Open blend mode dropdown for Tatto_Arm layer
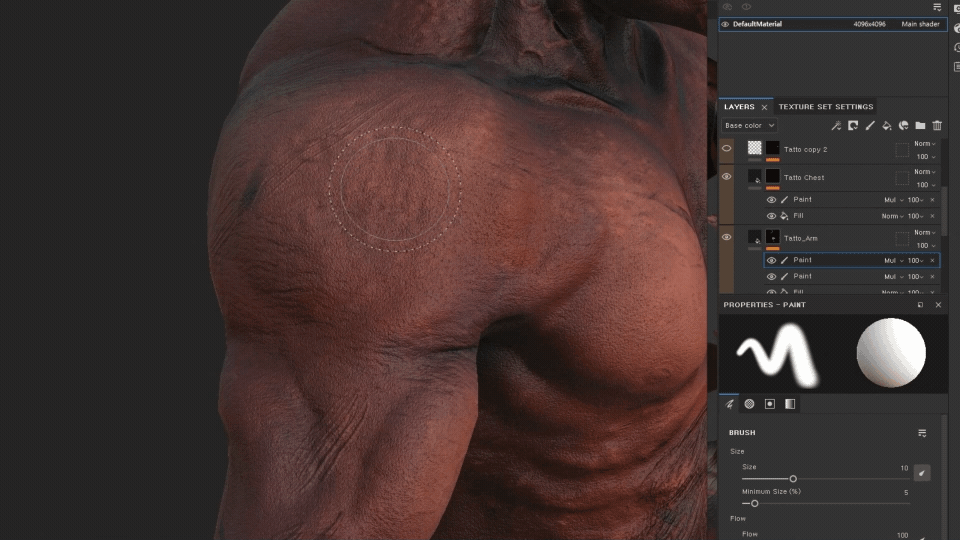Screen dimensions: 960x540 point(924,233)
